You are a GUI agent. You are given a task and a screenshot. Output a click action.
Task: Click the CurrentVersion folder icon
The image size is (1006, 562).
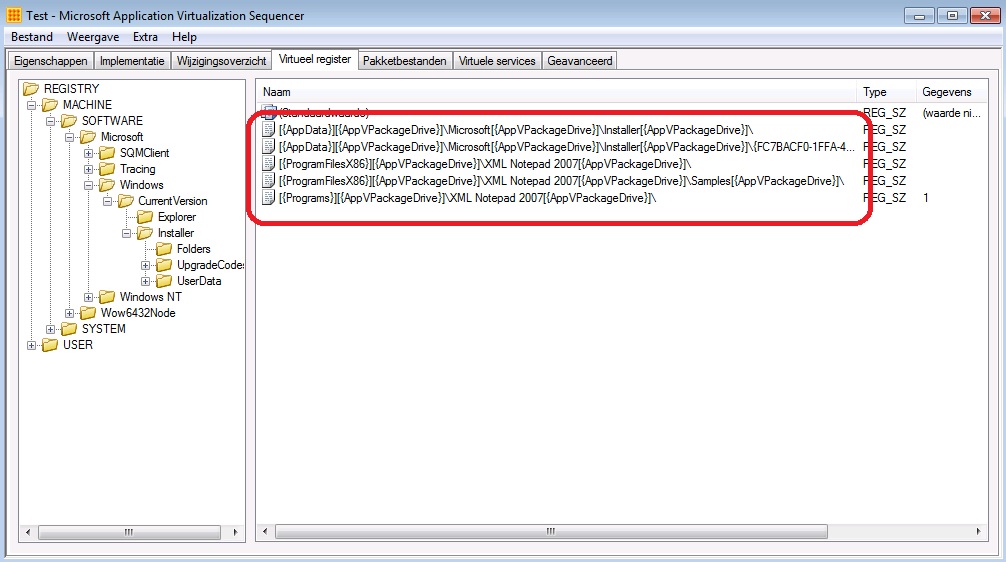(126, 201)
